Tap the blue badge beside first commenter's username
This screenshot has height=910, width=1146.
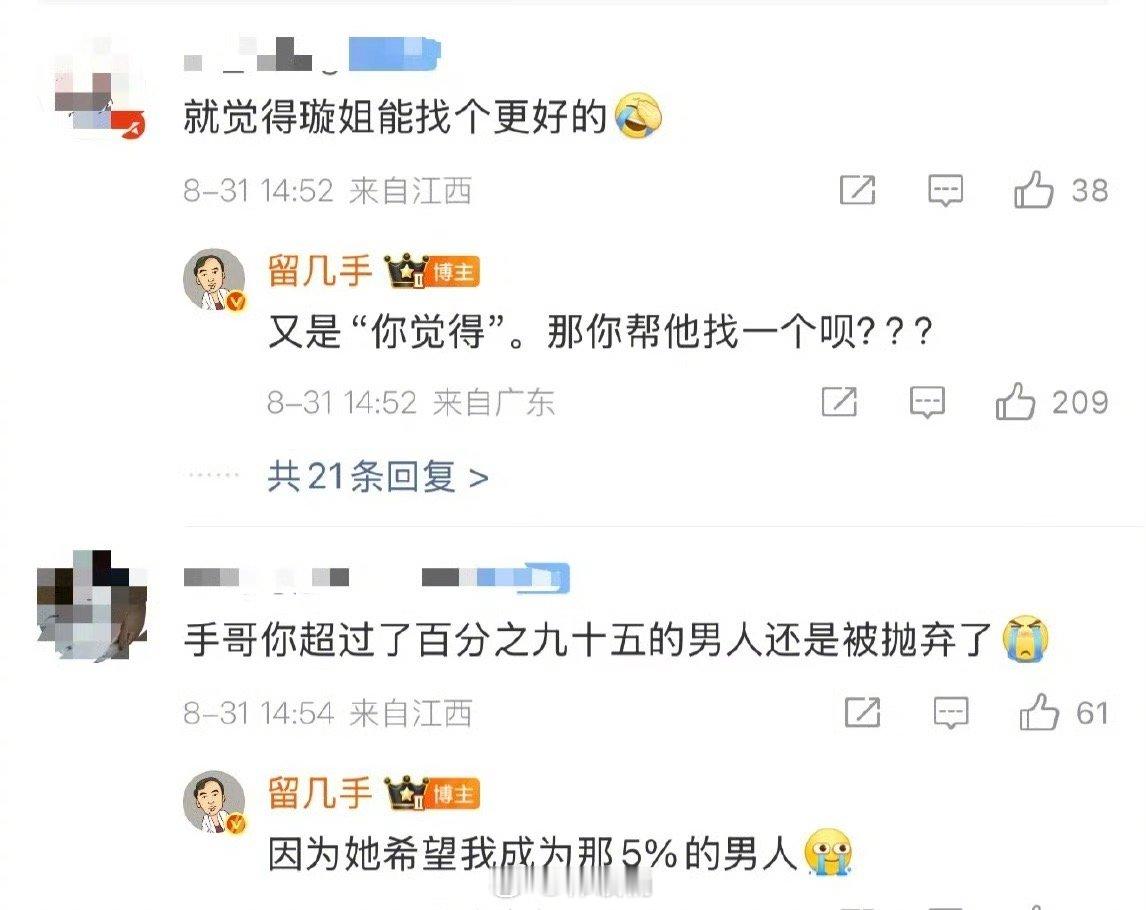(395, 54)
